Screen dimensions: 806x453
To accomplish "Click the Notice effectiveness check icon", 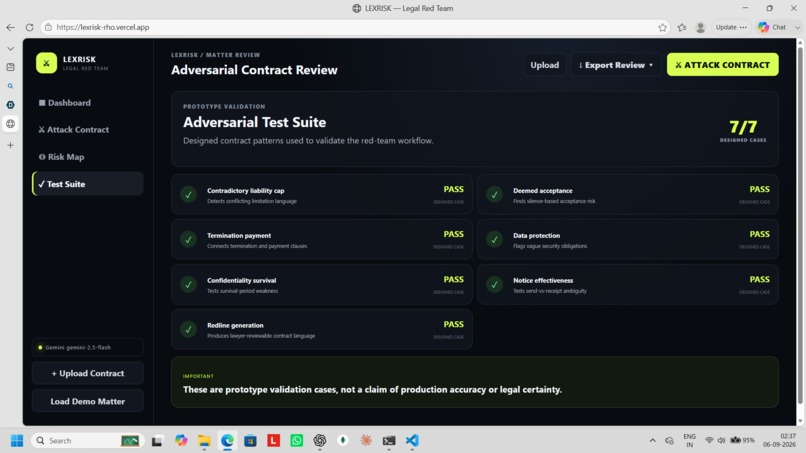I will point(494,284).
